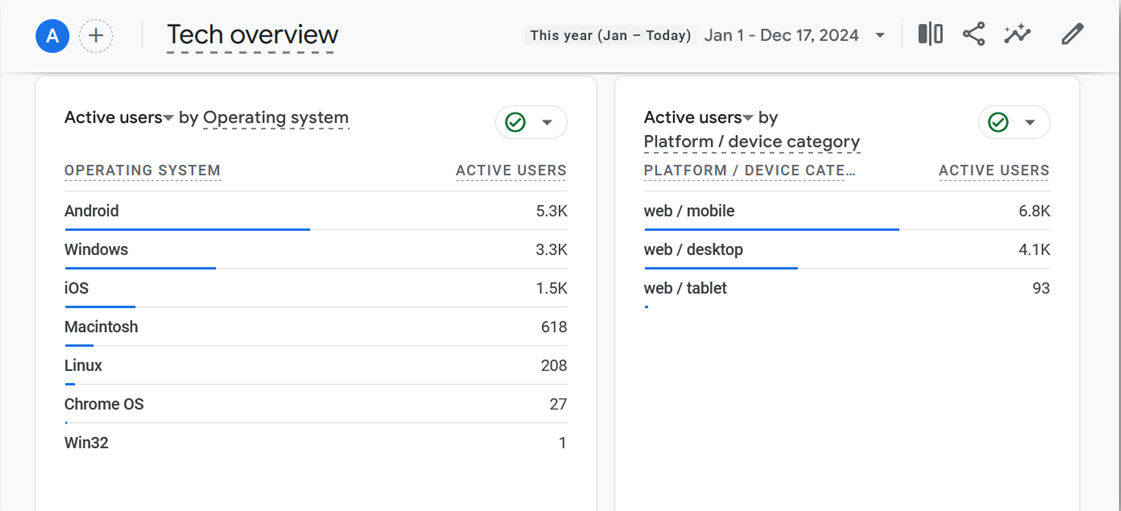Click the 1.5K value for iOS
The width and height of the screenshot is (1121, 511).
pyautogui.click(x=551, y=289)
